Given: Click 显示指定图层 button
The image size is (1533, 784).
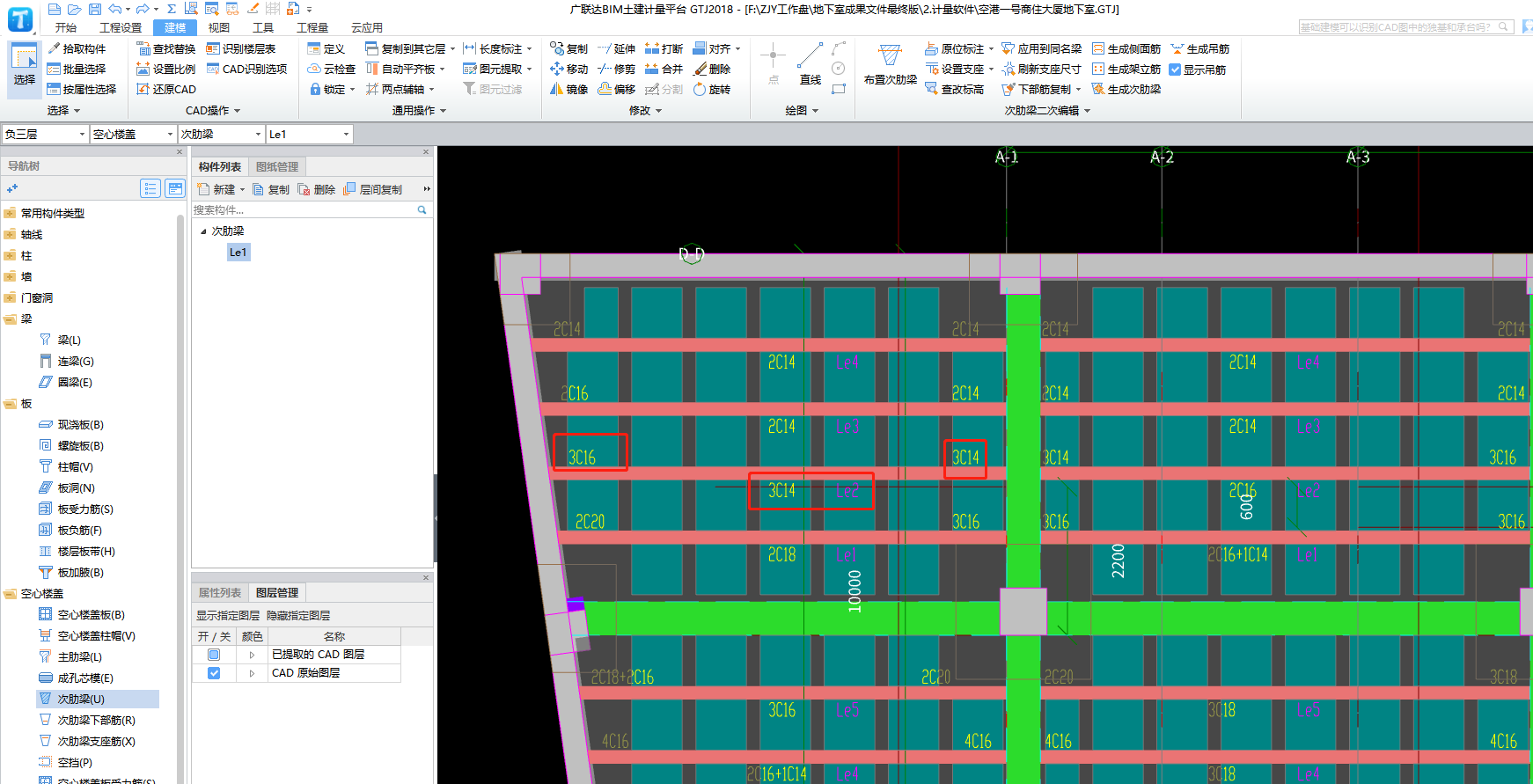Looking at the screenshot, I should (x=228, y=615).
